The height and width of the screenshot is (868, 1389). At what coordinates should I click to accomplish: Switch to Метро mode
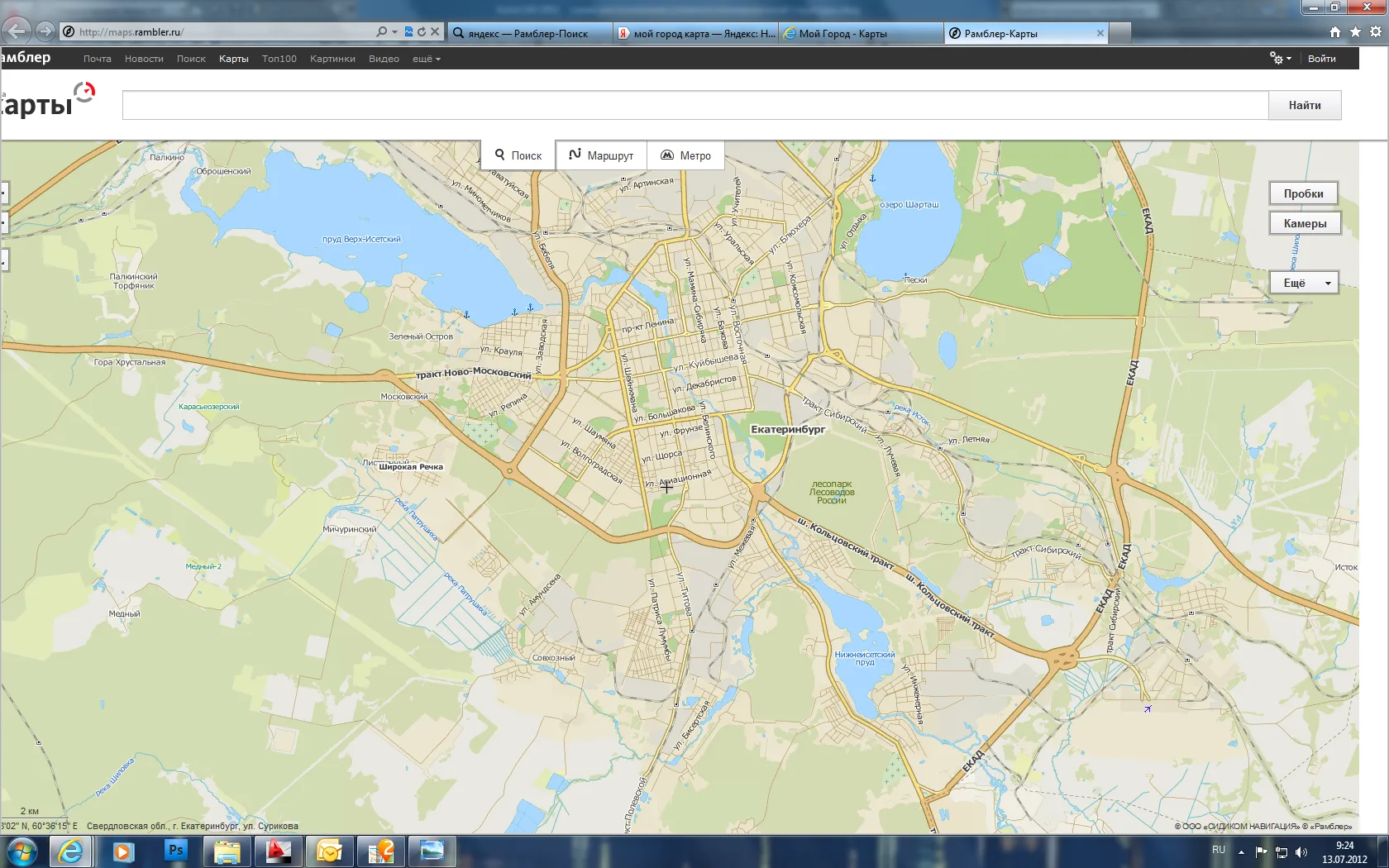[x=685, y=155]
